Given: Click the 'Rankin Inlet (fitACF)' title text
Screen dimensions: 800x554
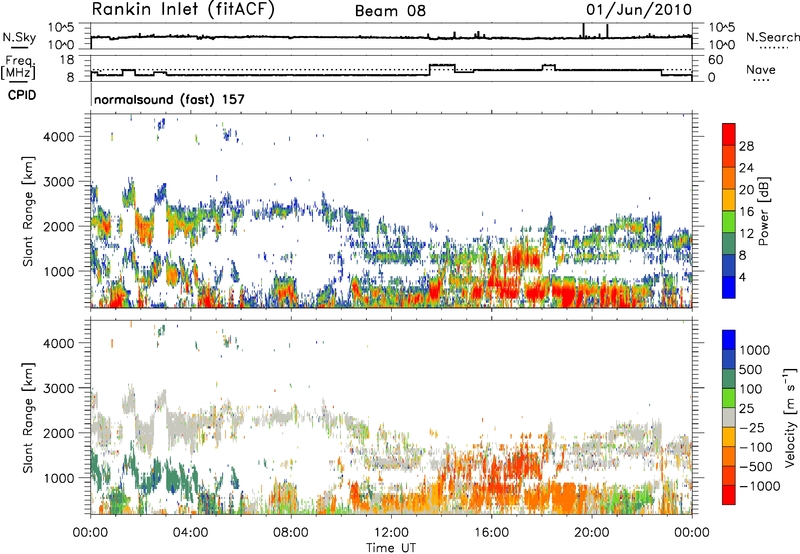Looking at the screenshot, I should 183,10.
